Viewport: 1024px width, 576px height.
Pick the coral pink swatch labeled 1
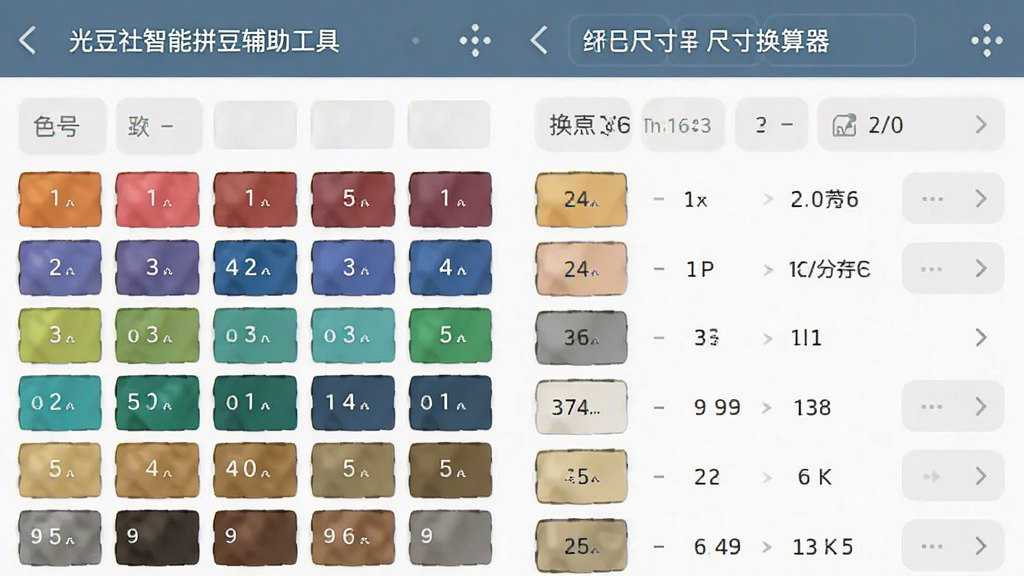pyautogui.click(x=157, y=199)
